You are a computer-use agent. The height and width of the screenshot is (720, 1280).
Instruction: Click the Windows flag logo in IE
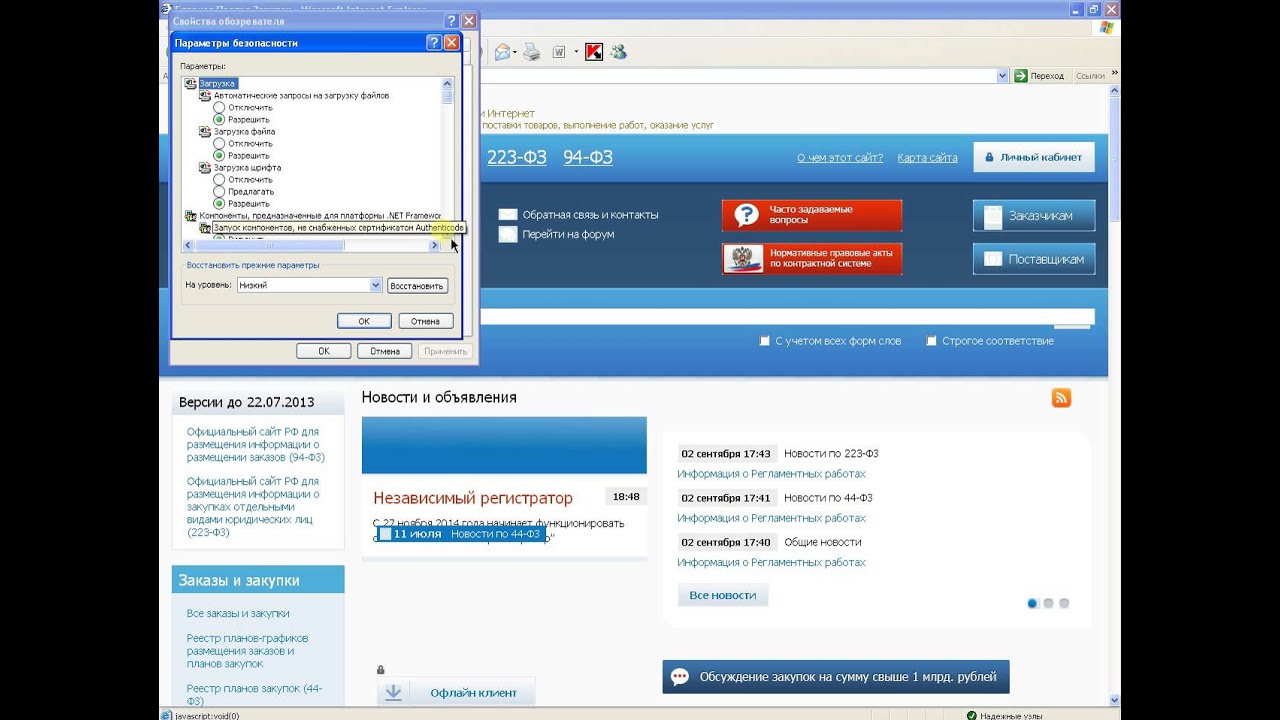point(1106,28)
